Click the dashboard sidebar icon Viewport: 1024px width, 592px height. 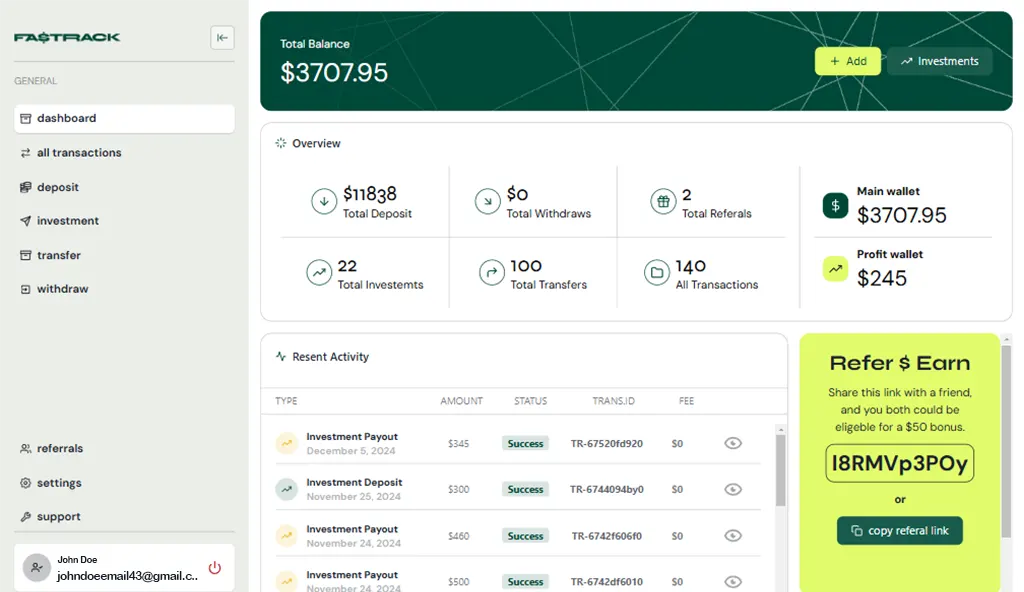tap(25, 118)
